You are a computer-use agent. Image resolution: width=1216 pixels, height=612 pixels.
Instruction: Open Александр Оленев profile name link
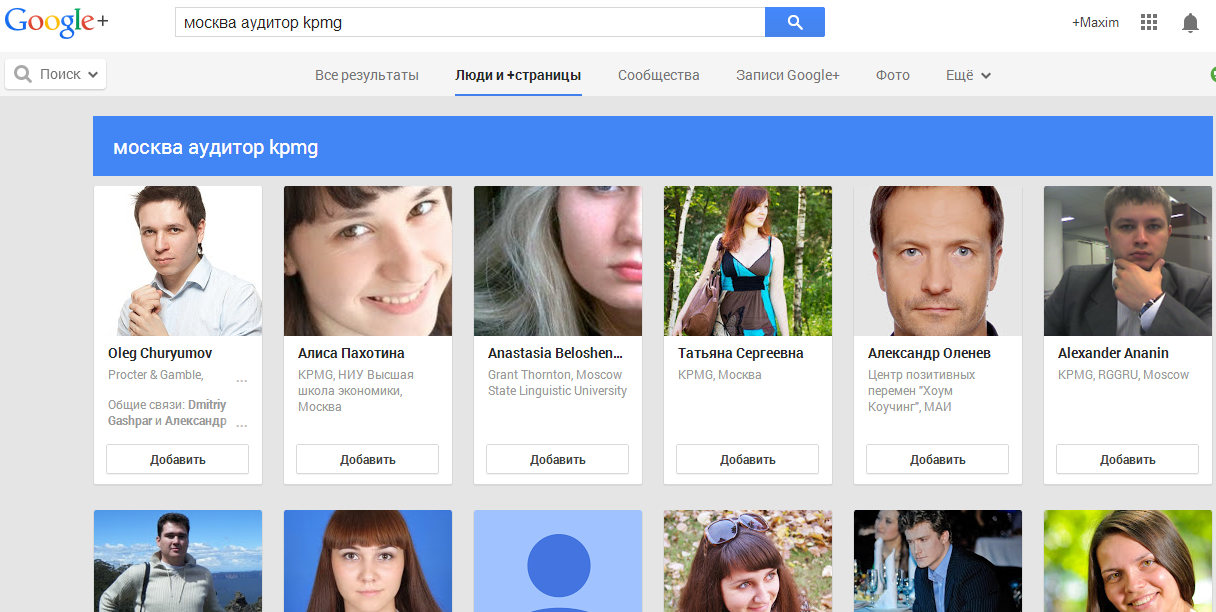tap(930, 353)
